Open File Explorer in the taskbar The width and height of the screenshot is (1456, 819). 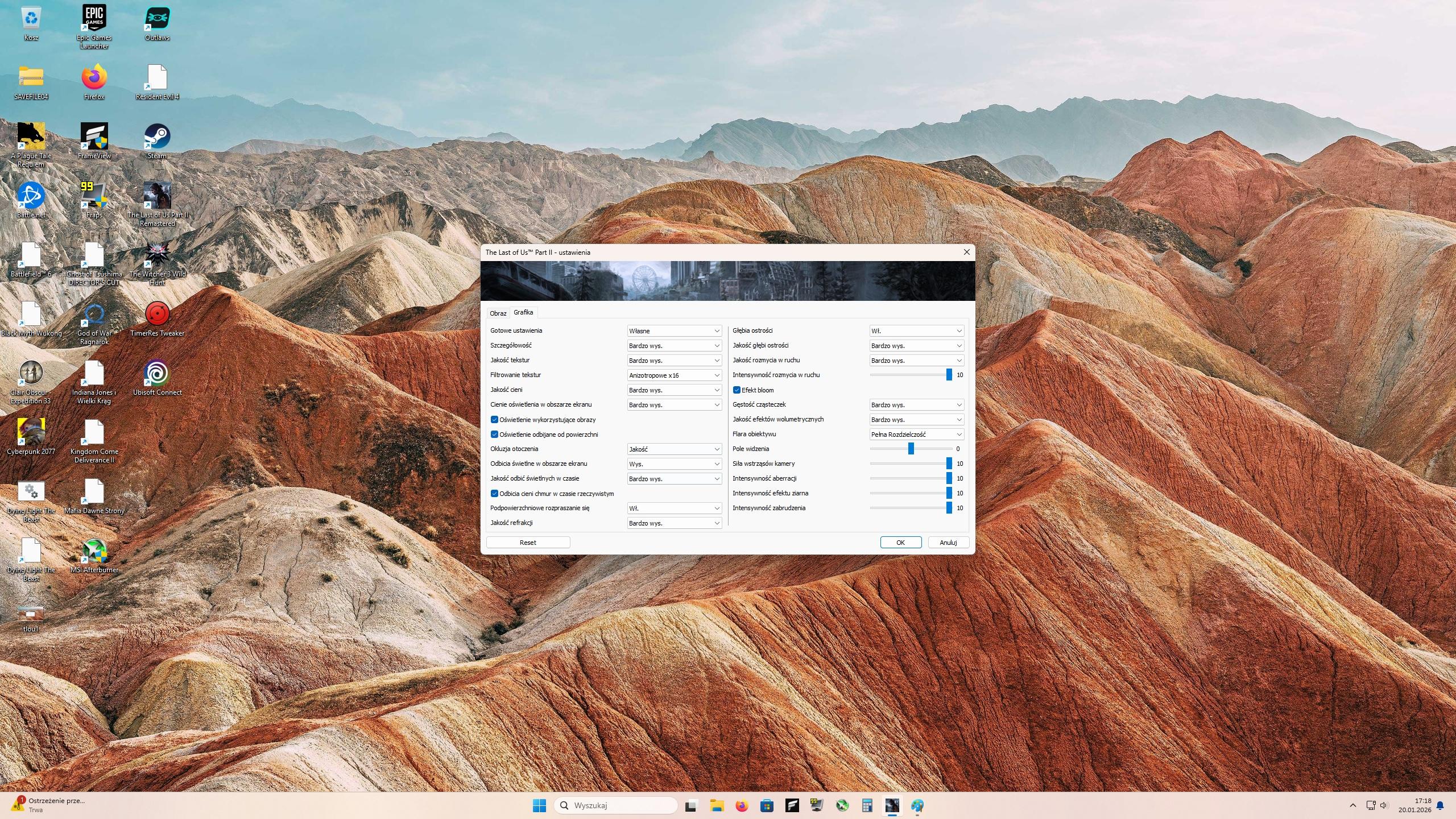[x=717, y=805]
